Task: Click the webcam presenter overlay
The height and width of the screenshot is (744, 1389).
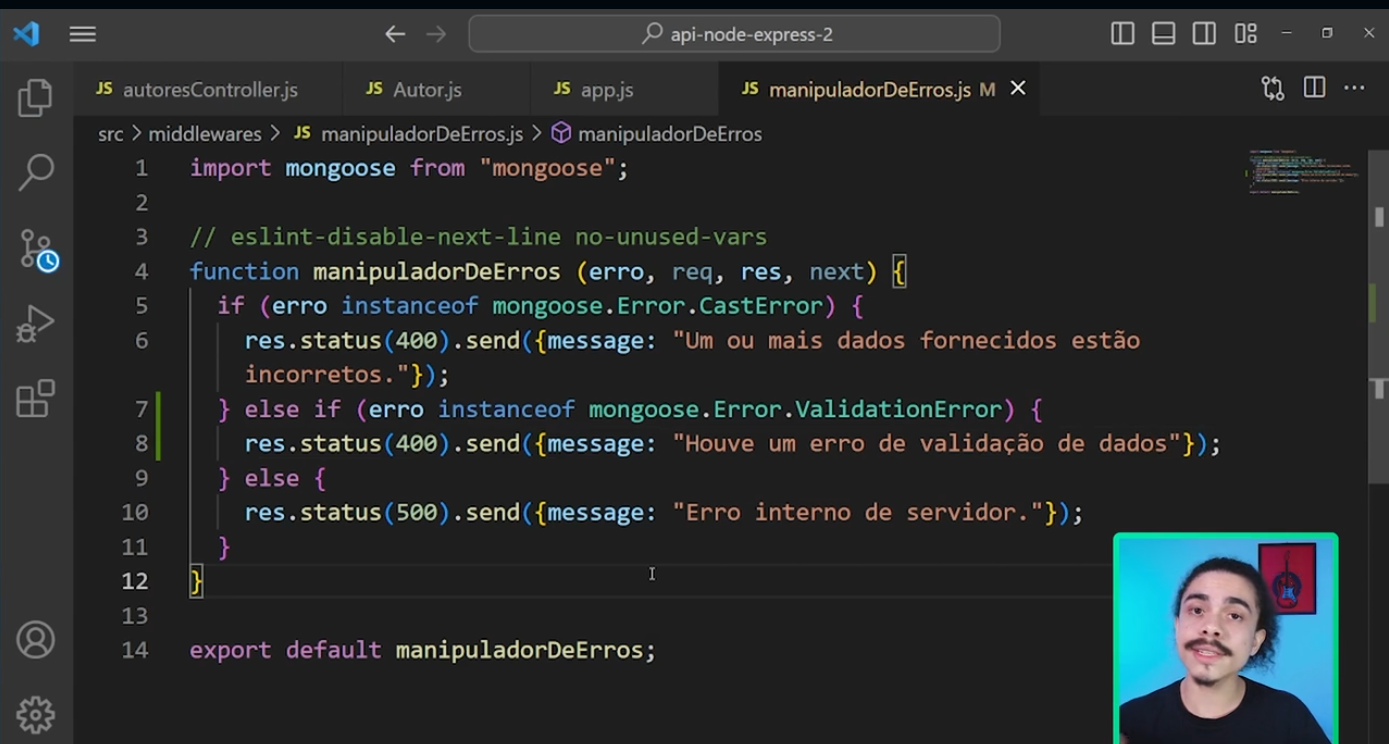Action: [x=1225, y=638]
